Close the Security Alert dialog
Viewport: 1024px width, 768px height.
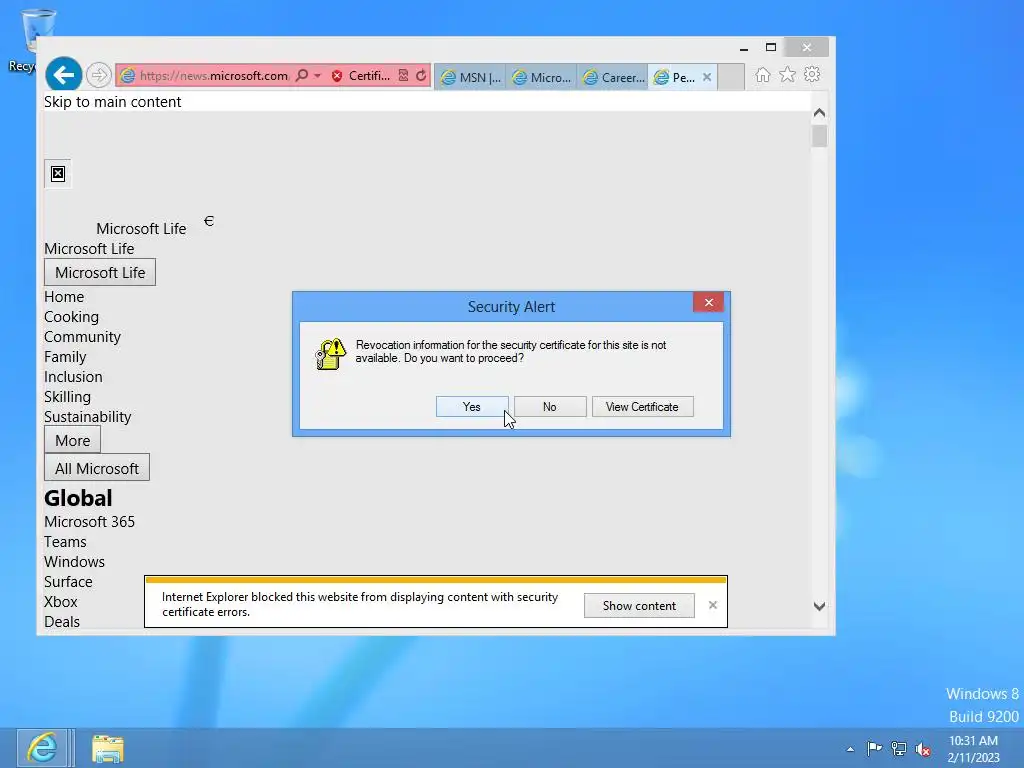pyautogui.click(x=709, y=302)
